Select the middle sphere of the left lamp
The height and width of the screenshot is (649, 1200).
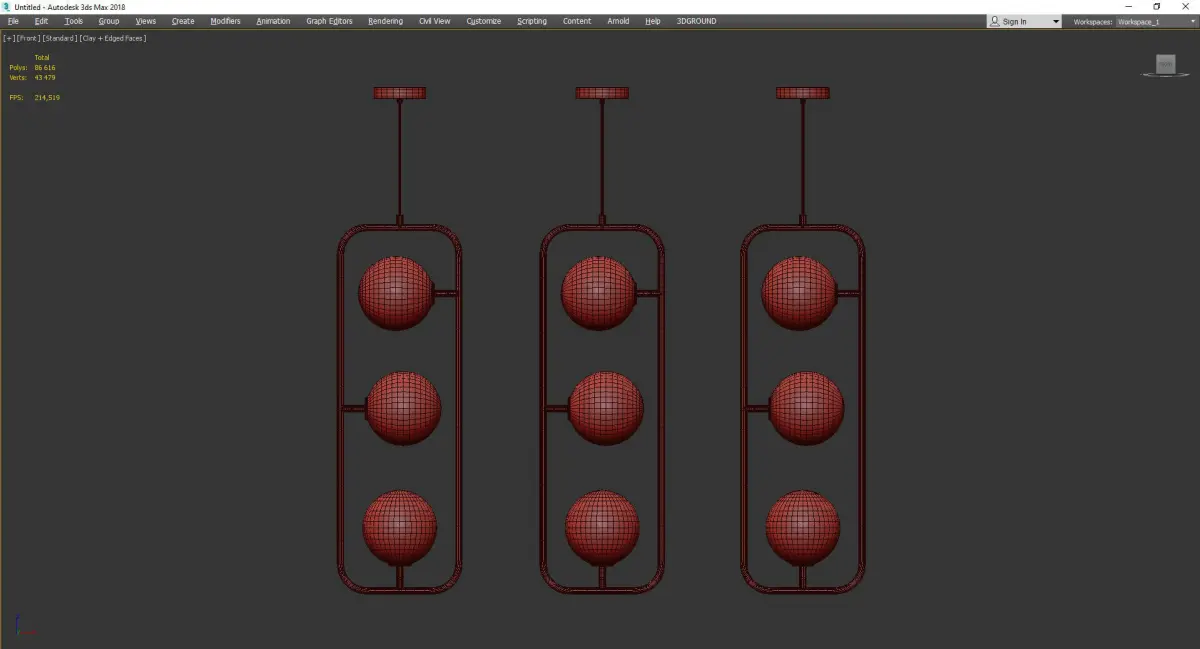(x=403, y=409)
